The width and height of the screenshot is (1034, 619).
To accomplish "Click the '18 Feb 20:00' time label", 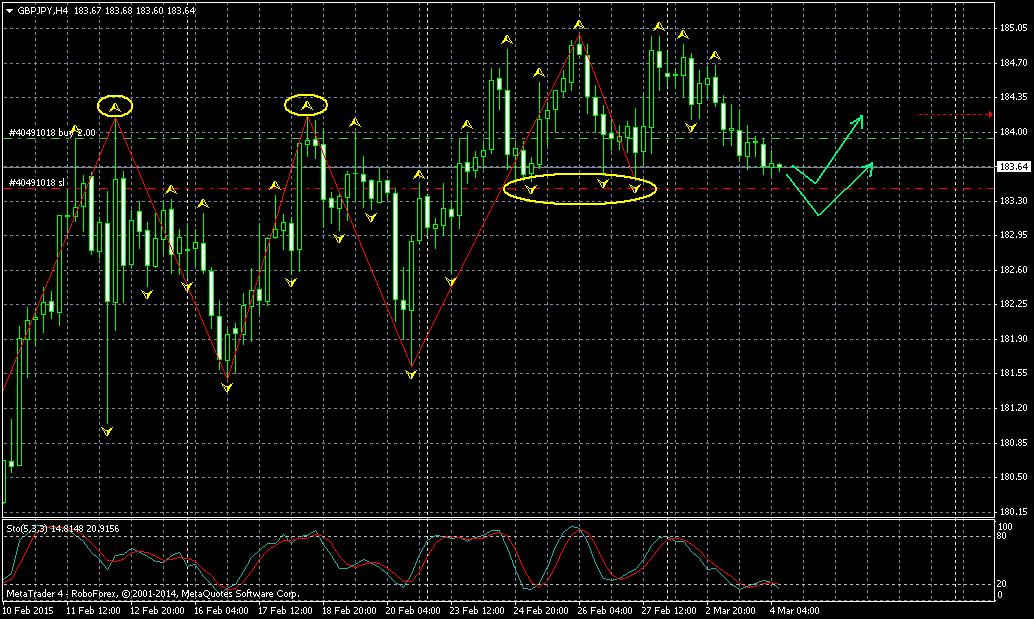I will pyautogui.click(x=350, y=610).
